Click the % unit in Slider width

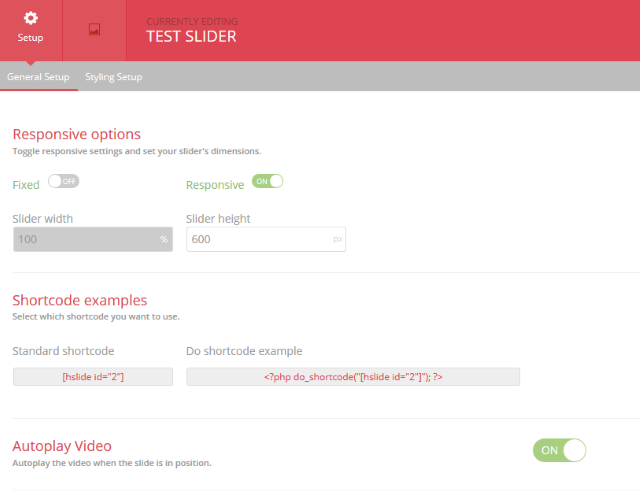[x=163, y=240]
